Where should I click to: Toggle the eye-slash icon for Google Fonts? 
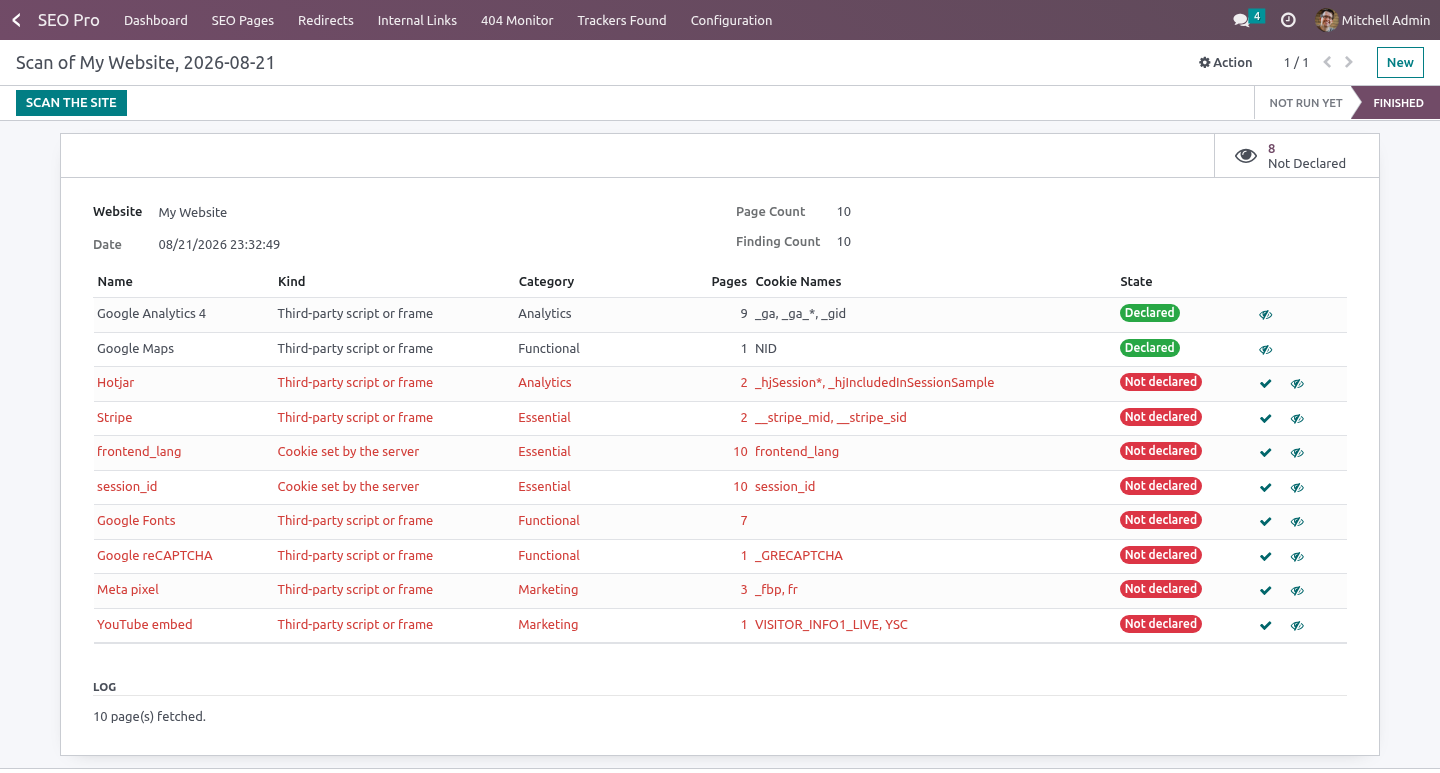pyautogui.click(x=1297, y=522)
